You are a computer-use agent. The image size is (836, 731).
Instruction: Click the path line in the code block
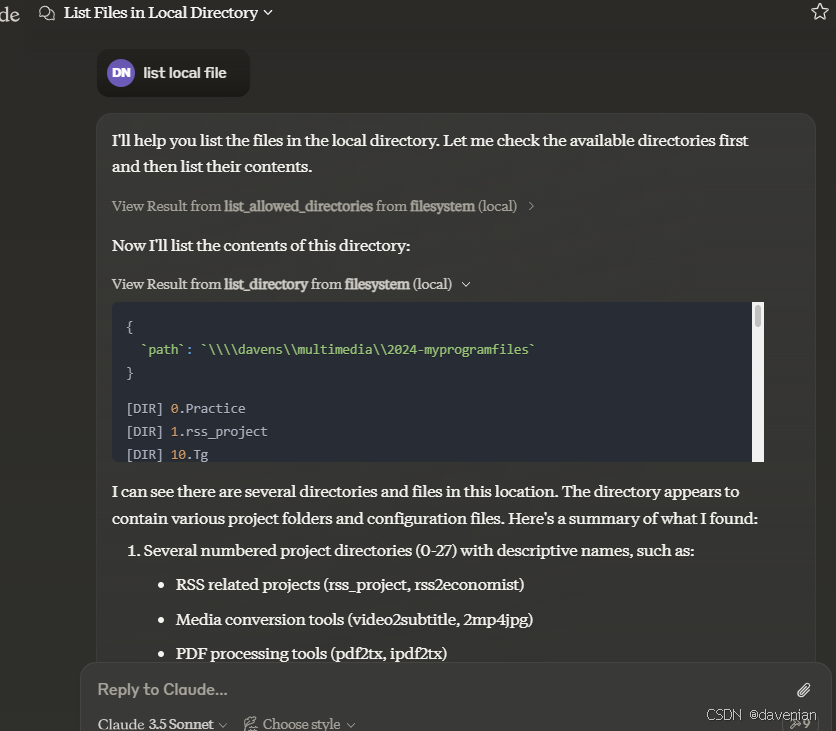(338, 349)
